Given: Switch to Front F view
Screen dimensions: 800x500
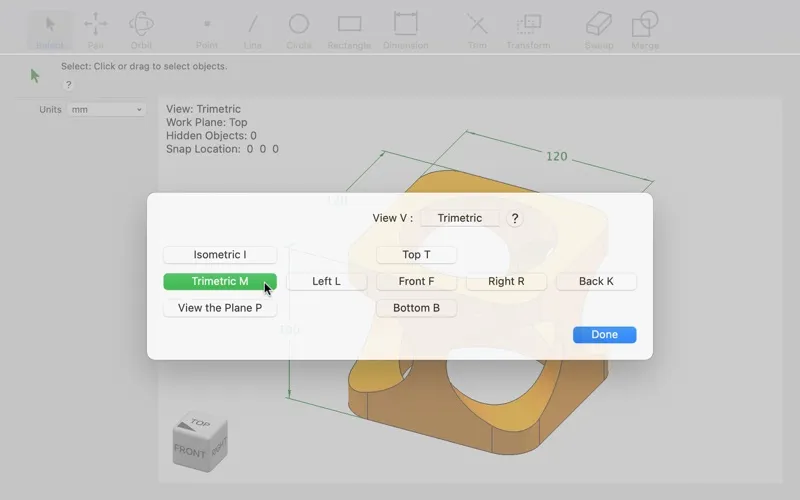Looking at the screenshot, I should coord(416,281).
